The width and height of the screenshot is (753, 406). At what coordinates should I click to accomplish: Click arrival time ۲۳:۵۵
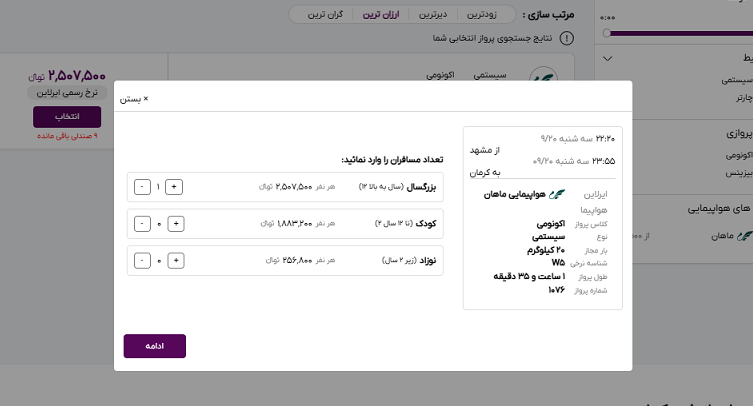(603, 161)
